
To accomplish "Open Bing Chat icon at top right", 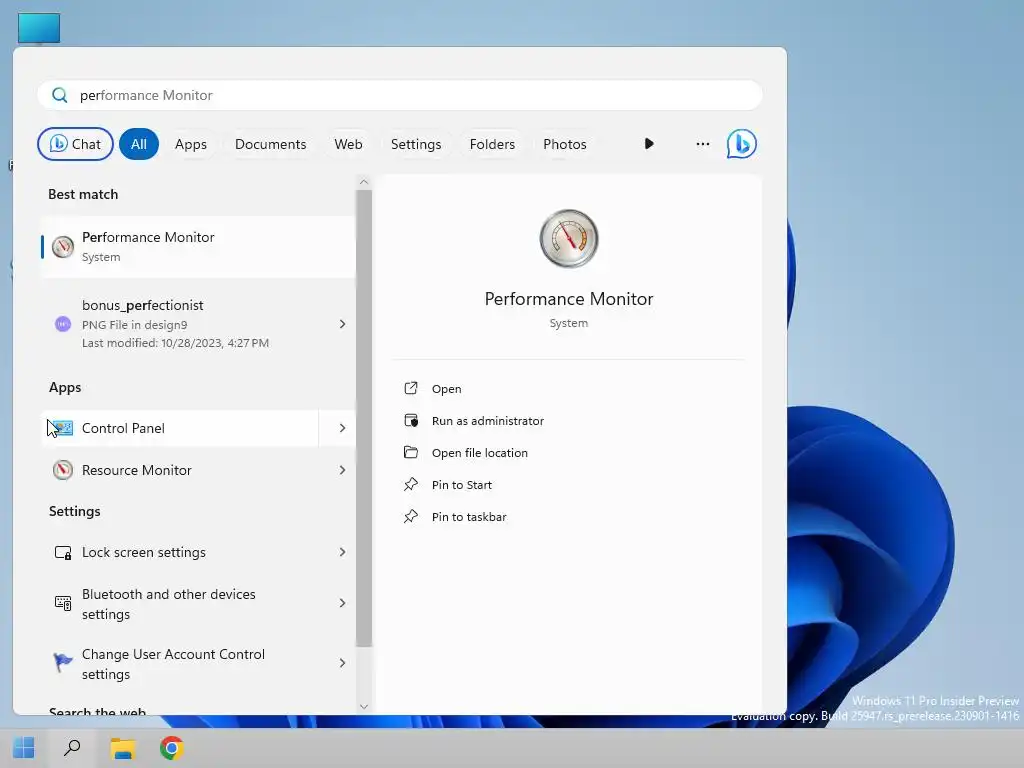I will point(741,144).
